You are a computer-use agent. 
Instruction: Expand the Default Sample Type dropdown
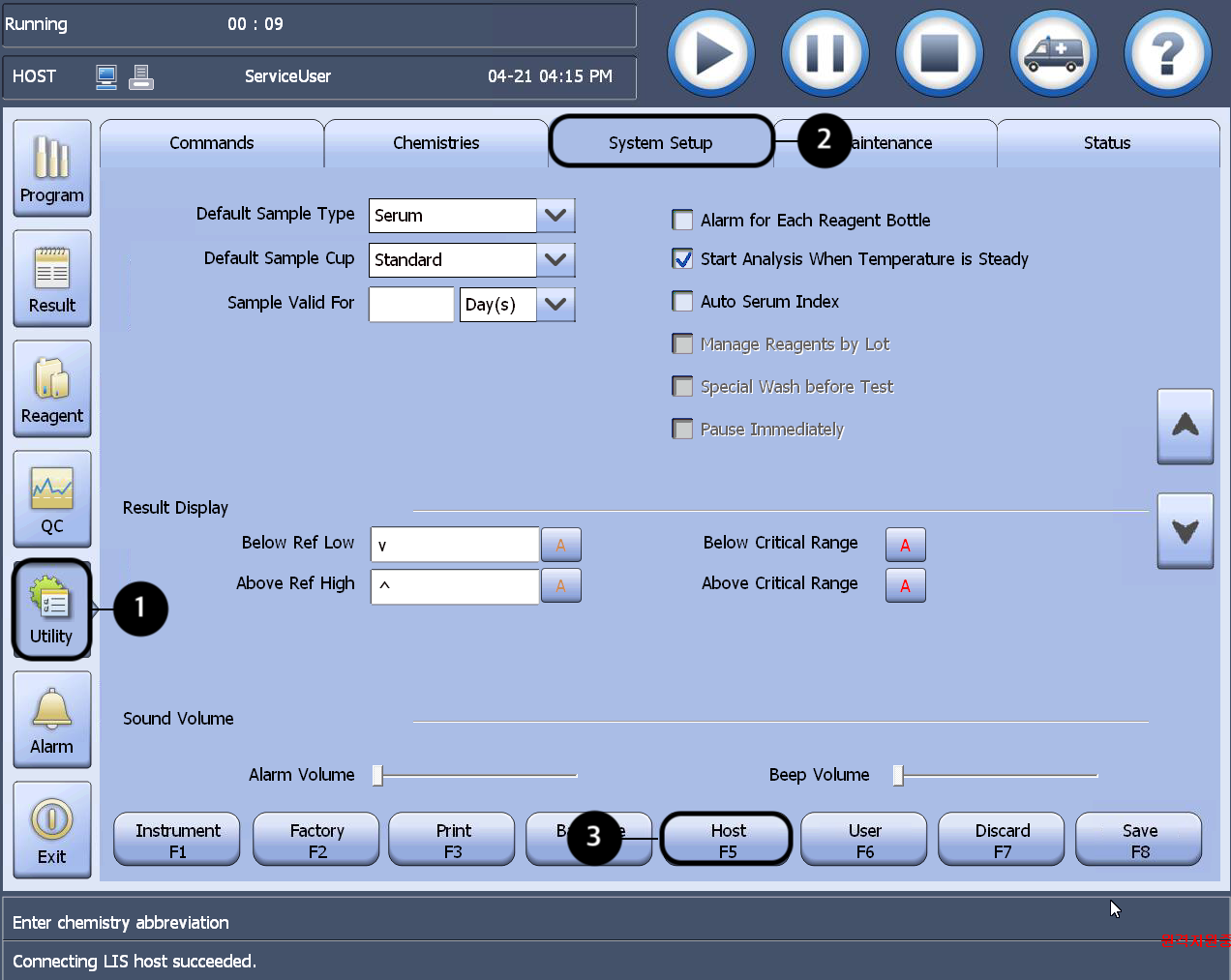555,216
